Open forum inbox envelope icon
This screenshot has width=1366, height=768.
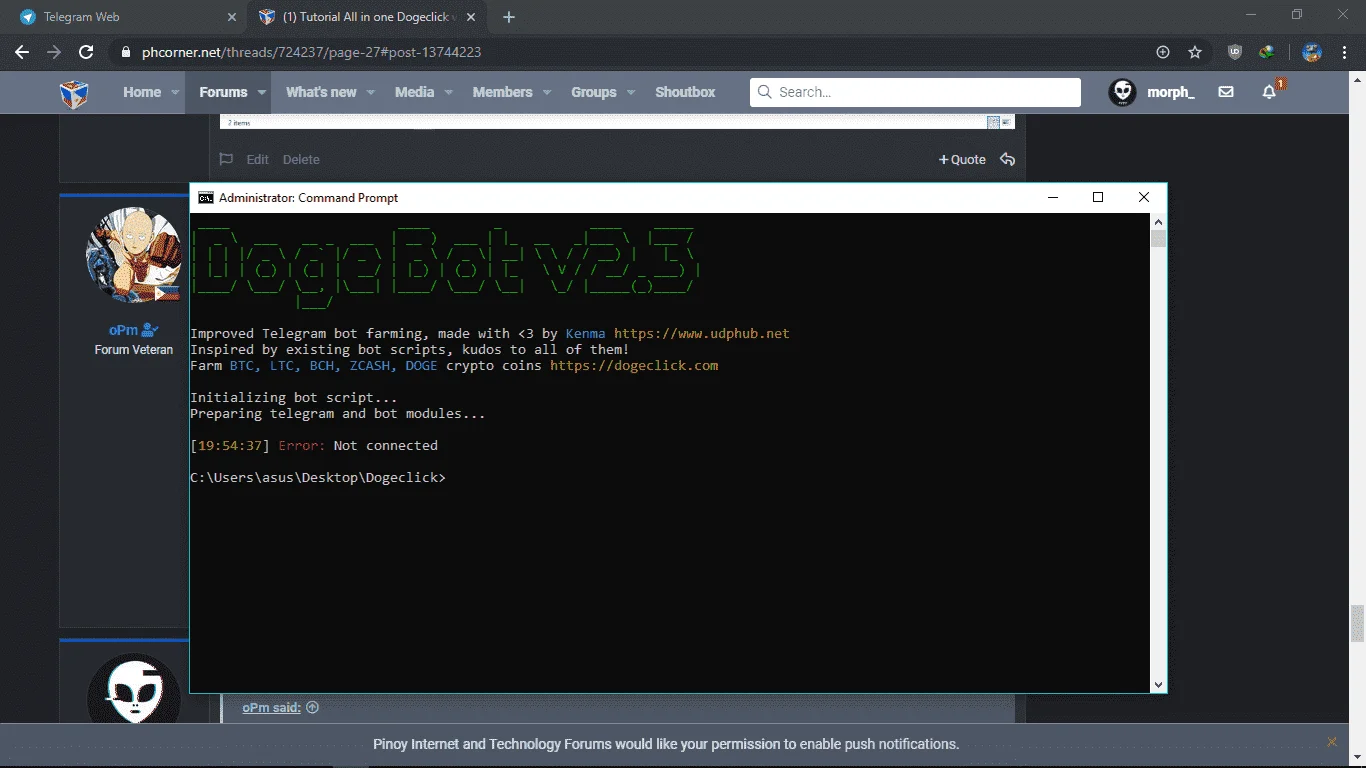pyautogui.click(x=1226, y=92)
